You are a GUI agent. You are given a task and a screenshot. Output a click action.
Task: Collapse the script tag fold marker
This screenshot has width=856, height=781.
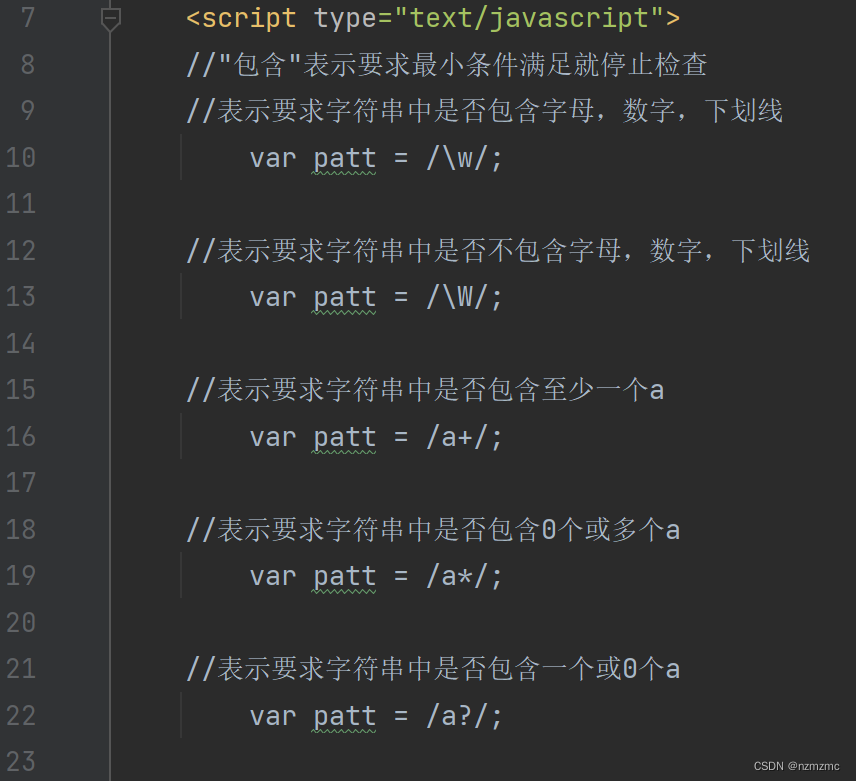coord(111,20)
